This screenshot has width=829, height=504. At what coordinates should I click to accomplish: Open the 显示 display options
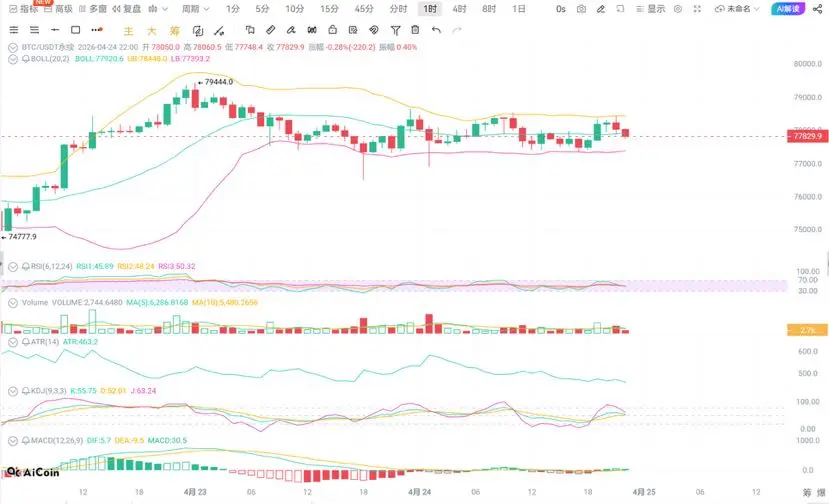click(650, 9)
